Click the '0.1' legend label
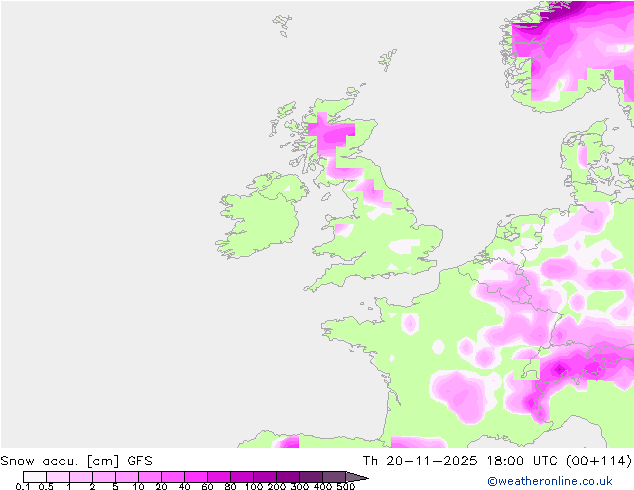Viewport: 634px width, 490px height. (x=23, y=486)
